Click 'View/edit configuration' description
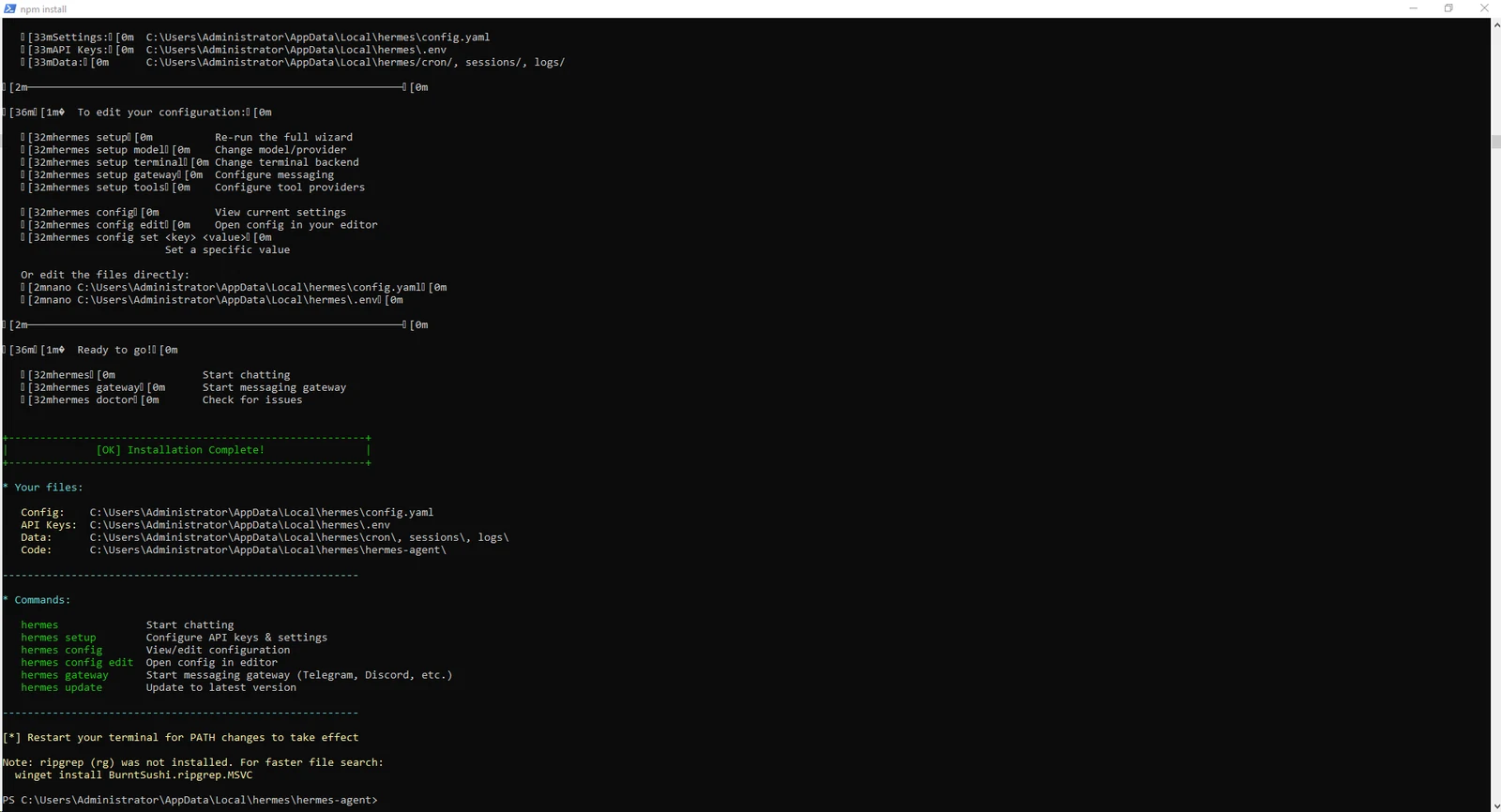This screenshot has height=812, width=1501. [219, 650]
